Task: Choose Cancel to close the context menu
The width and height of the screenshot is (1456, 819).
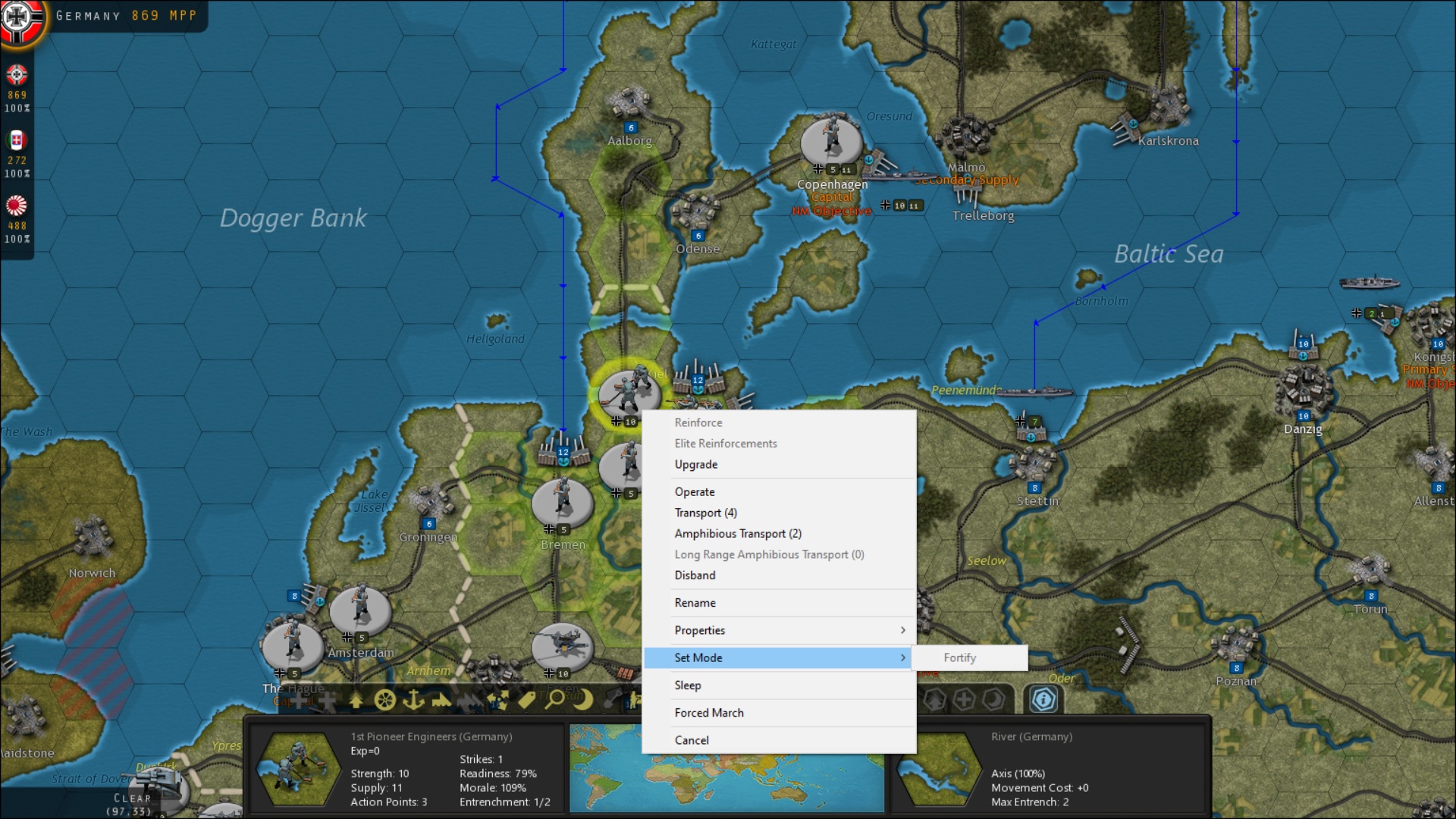Action: point(691,740)
